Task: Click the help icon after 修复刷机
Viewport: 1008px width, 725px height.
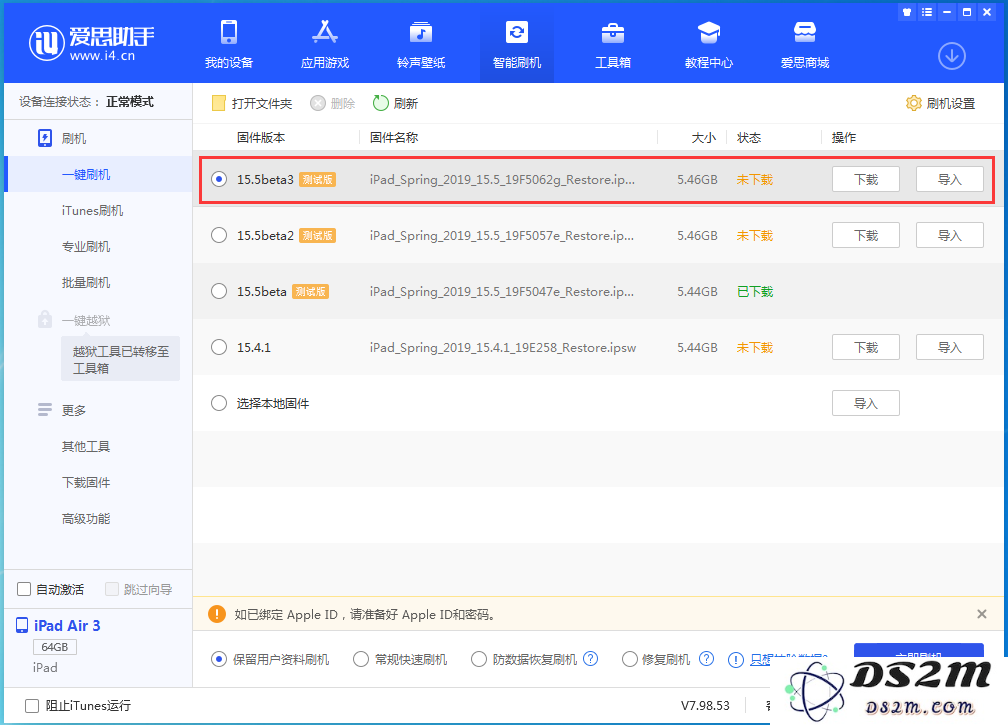Action: click(706, 659)
